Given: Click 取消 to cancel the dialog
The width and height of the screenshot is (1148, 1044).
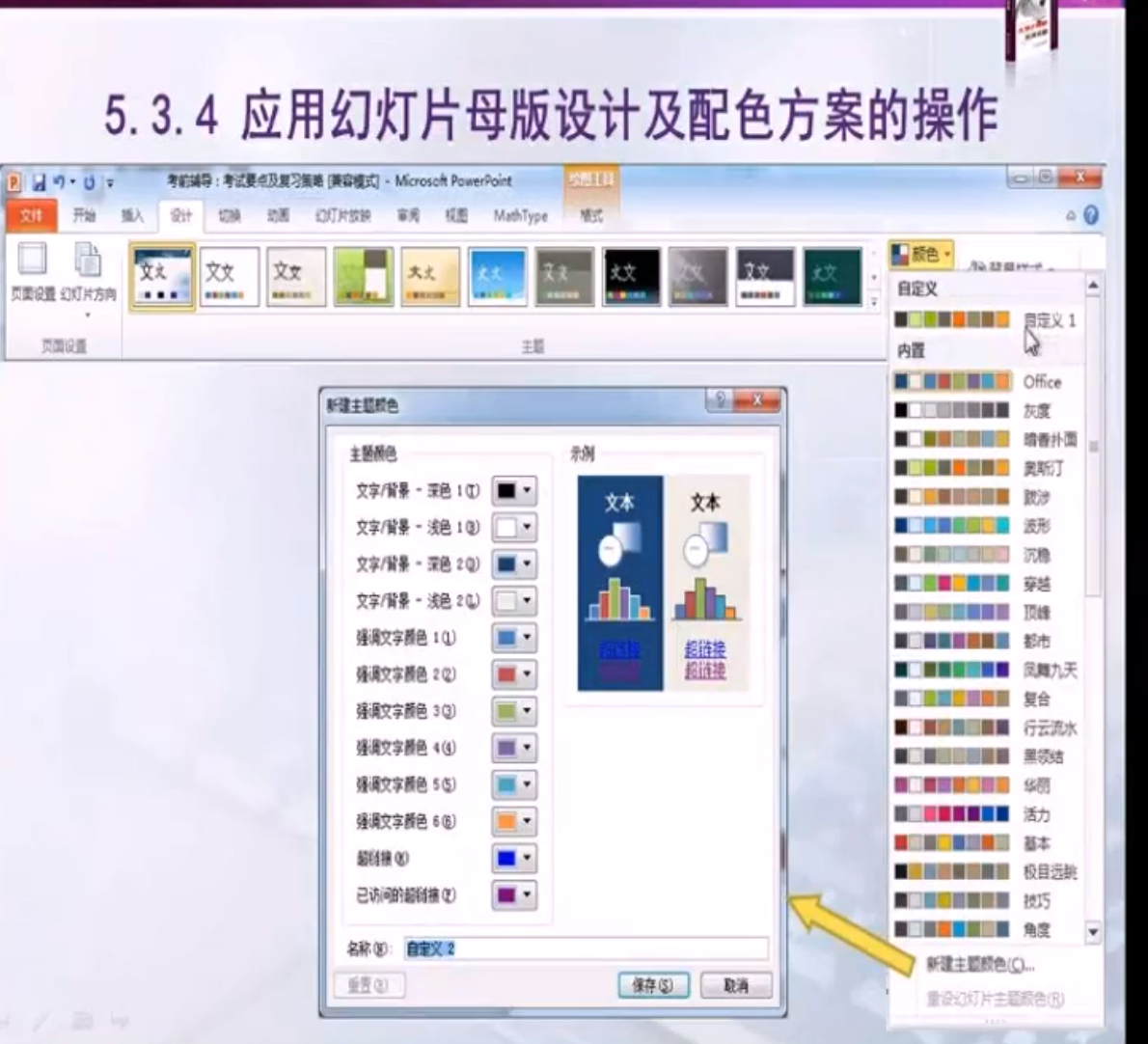Looking at the screenshot, I should point(736,985).
